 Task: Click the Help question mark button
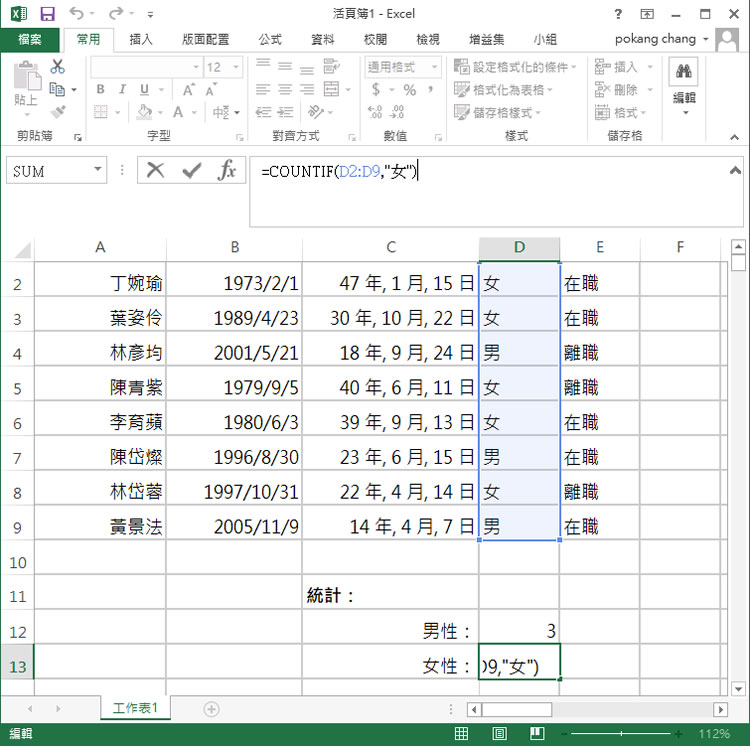pos(618,14)
